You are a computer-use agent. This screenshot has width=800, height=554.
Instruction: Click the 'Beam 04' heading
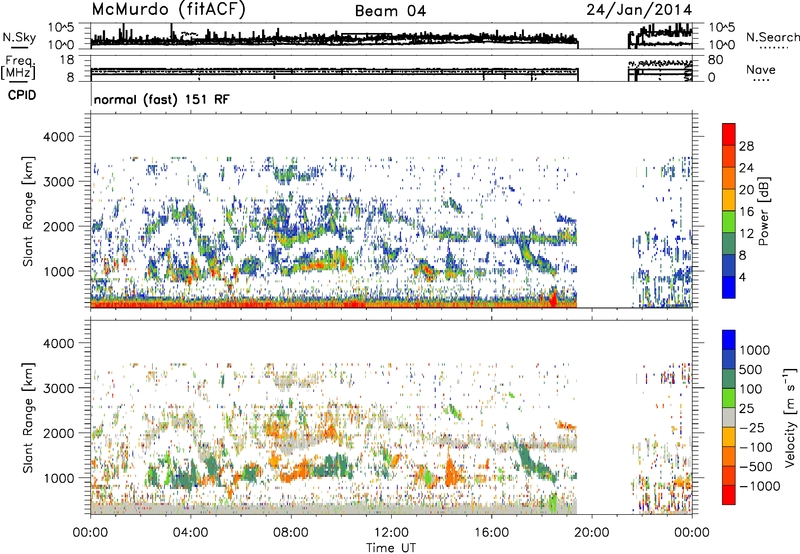click(390, 11)
